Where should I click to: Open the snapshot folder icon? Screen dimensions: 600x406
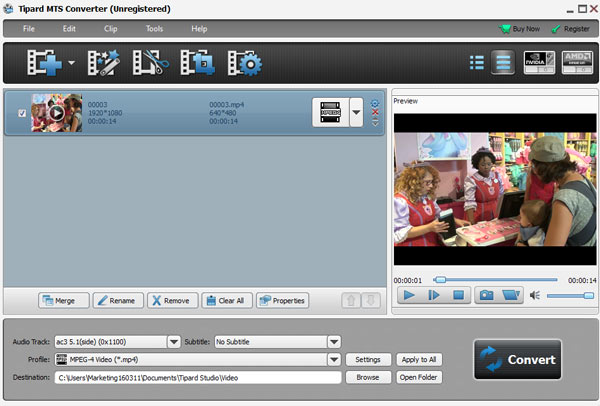pos(511,295)
